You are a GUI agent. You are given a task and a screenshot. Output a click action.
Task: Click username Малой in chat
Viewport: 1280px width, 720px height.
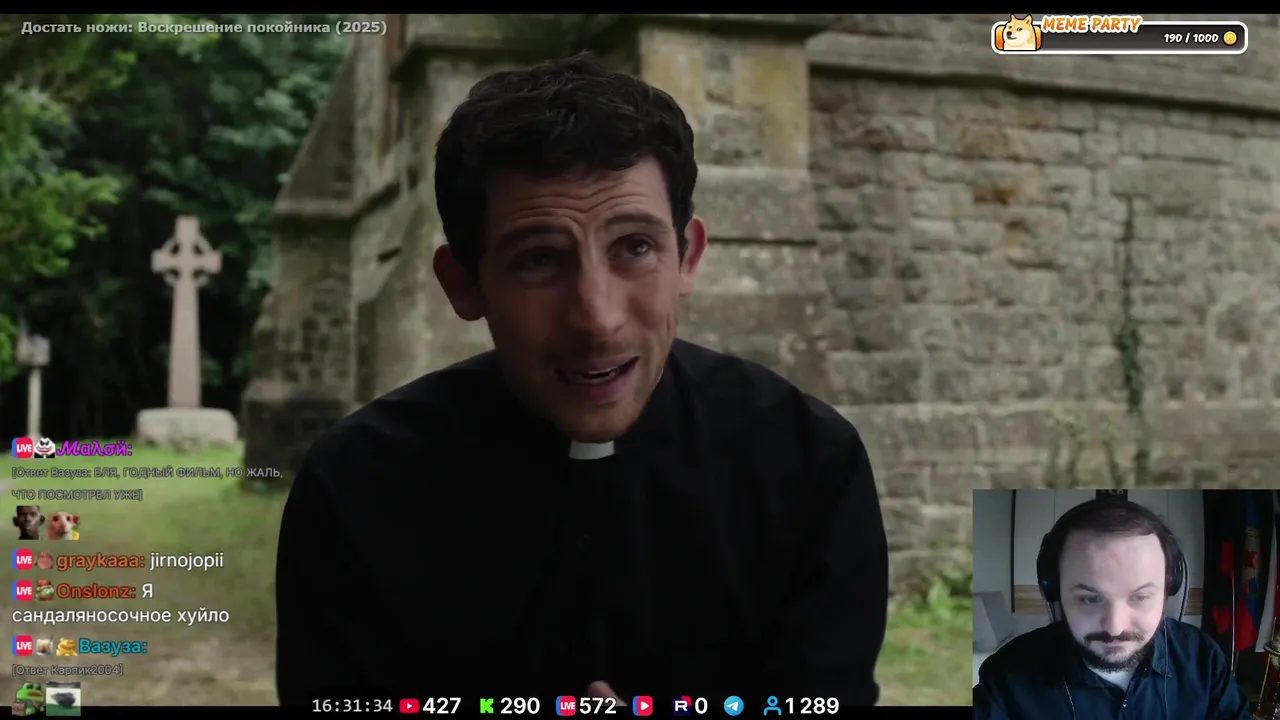95,448
